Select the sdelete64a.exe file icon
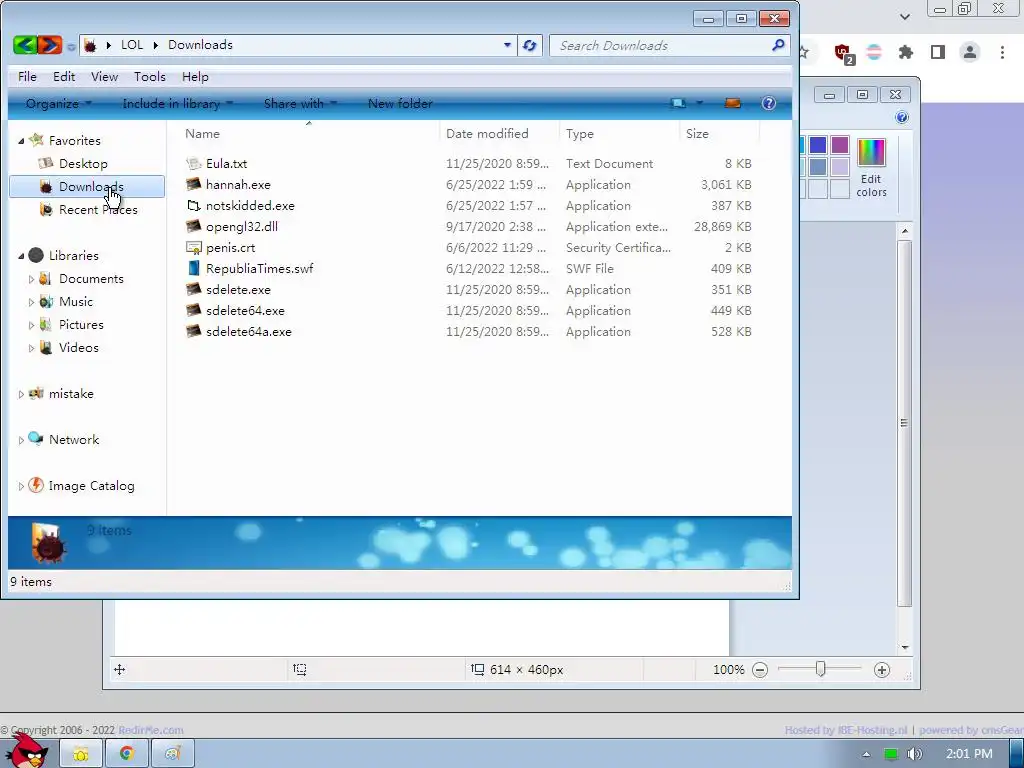Image resolution: width=1024 pixels, height=768 pixels. point(193,331)
